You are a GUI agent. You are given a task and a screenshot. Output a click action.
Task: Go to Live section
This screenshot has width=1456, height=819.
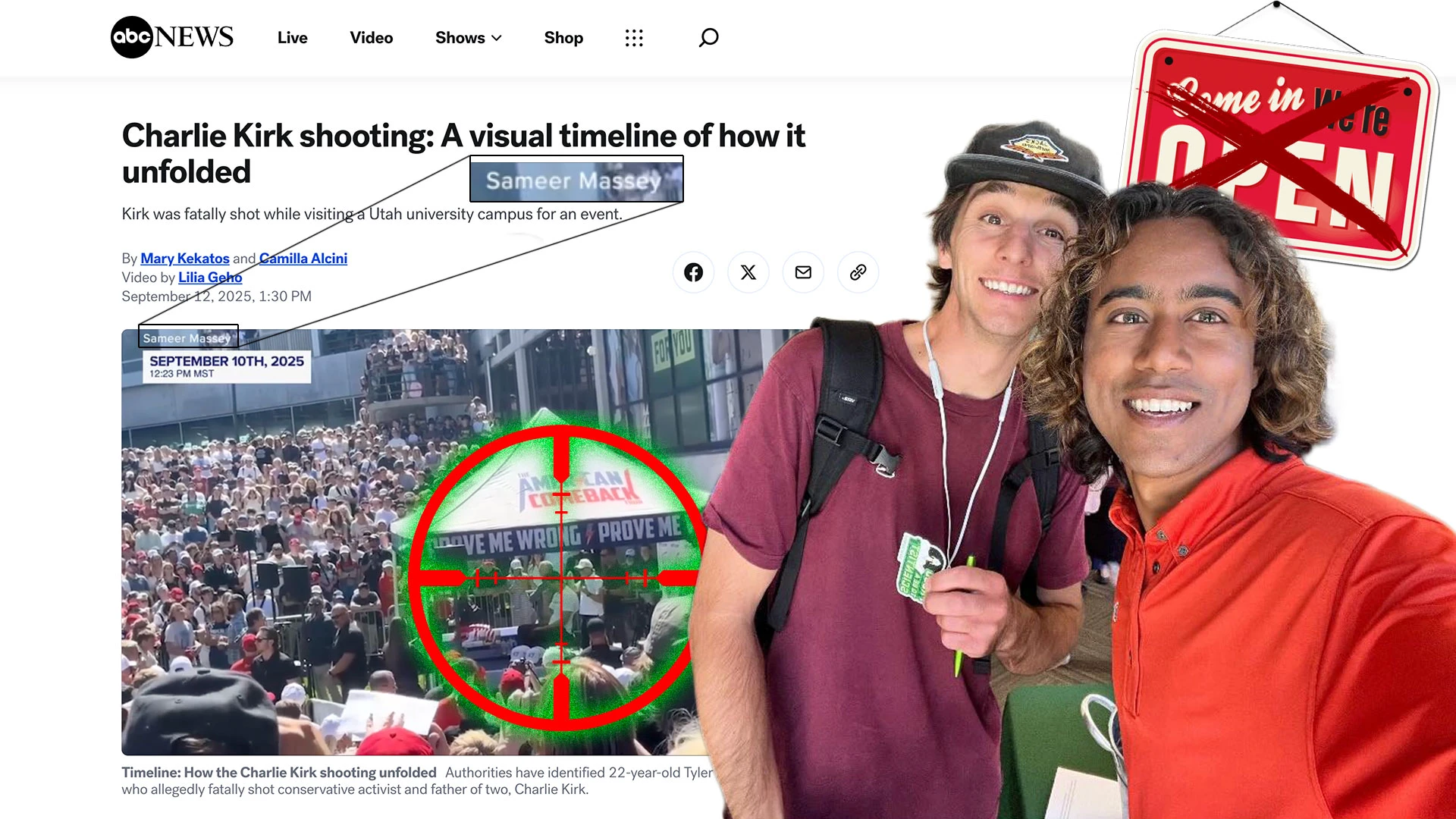[x=292, y=38]
